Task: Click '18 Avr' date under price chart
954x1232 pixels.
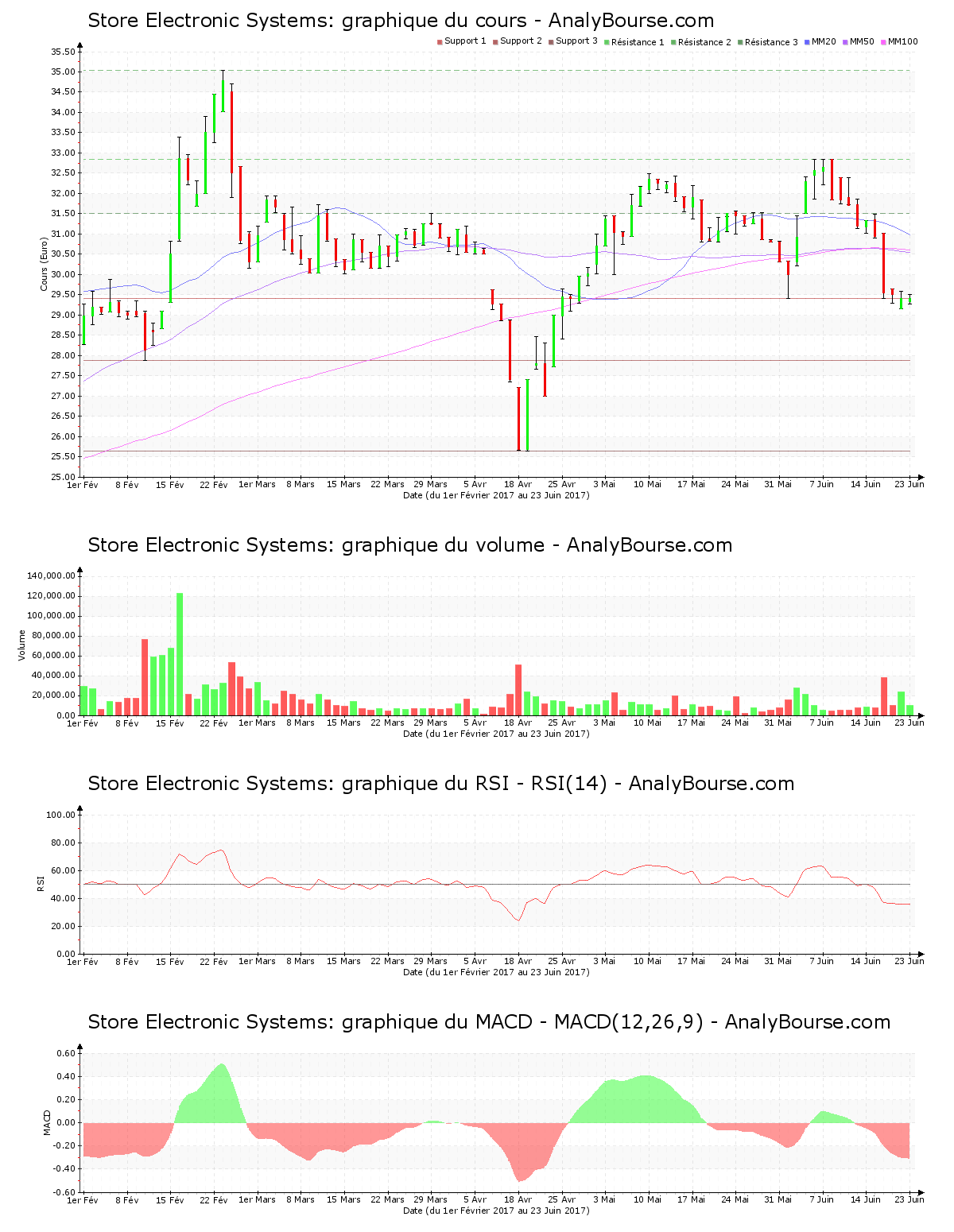Action: pyautogui.click(x=518, y=484)
